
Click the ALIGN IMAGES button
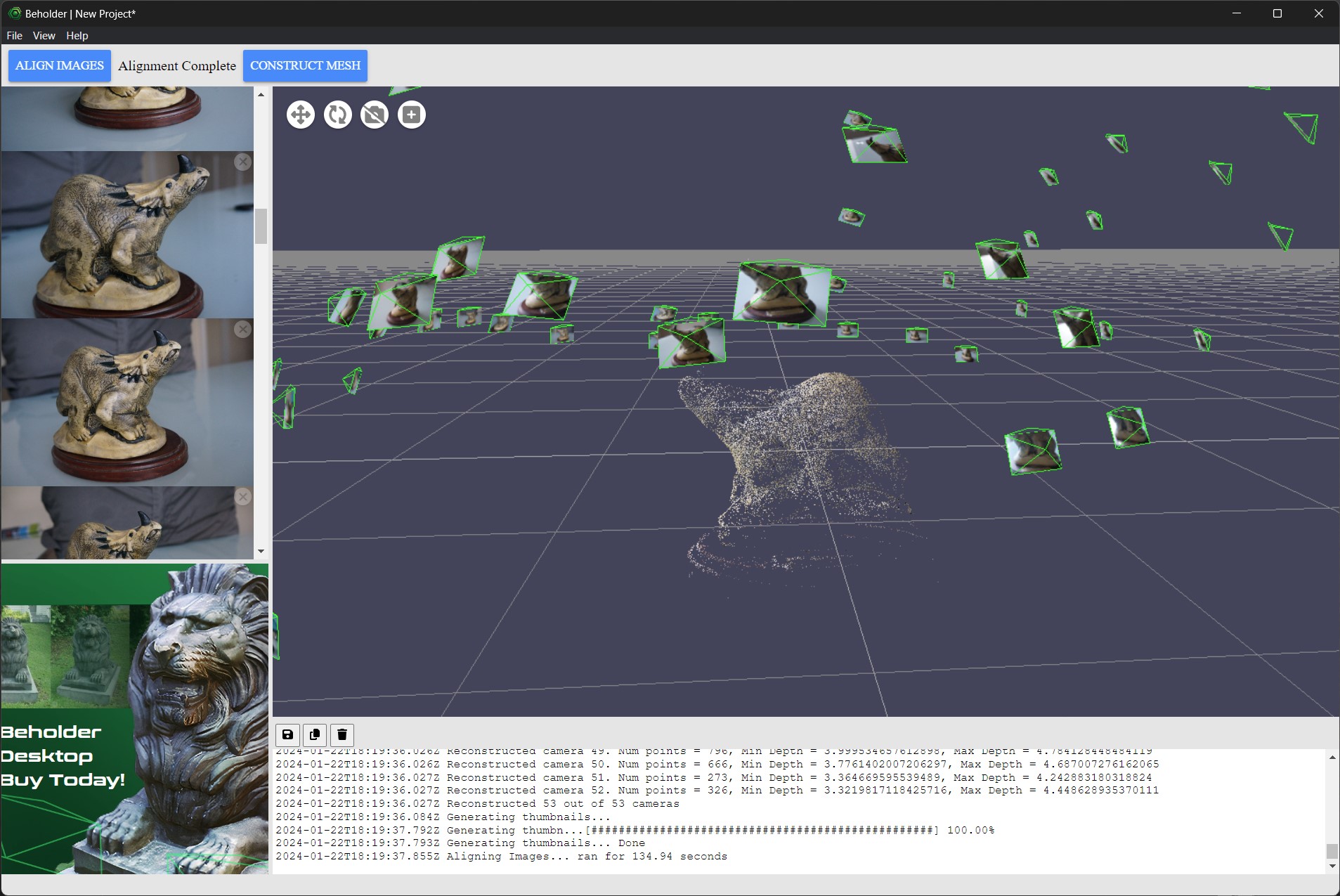(60, 65)
